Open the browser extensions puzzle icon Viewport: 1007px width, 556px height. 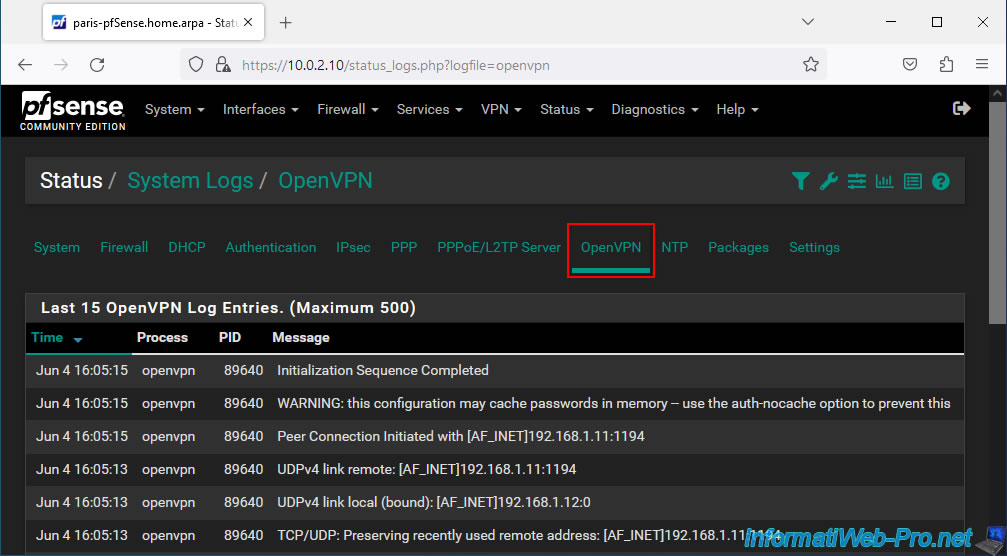coord(946,64)
